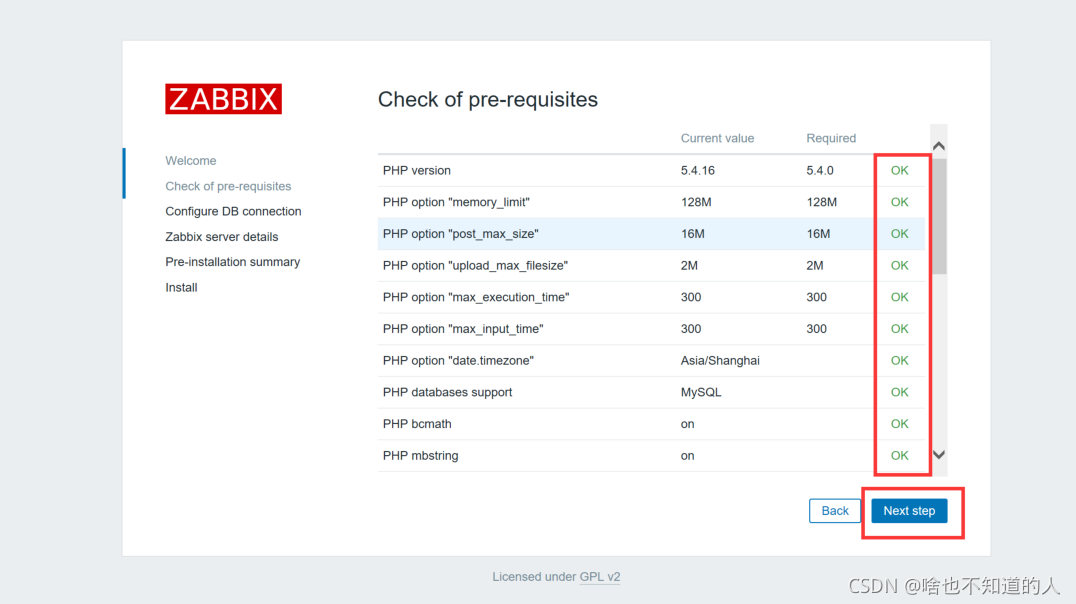
Task: Click the ZABBIX logo
Action: coord(223,99)
